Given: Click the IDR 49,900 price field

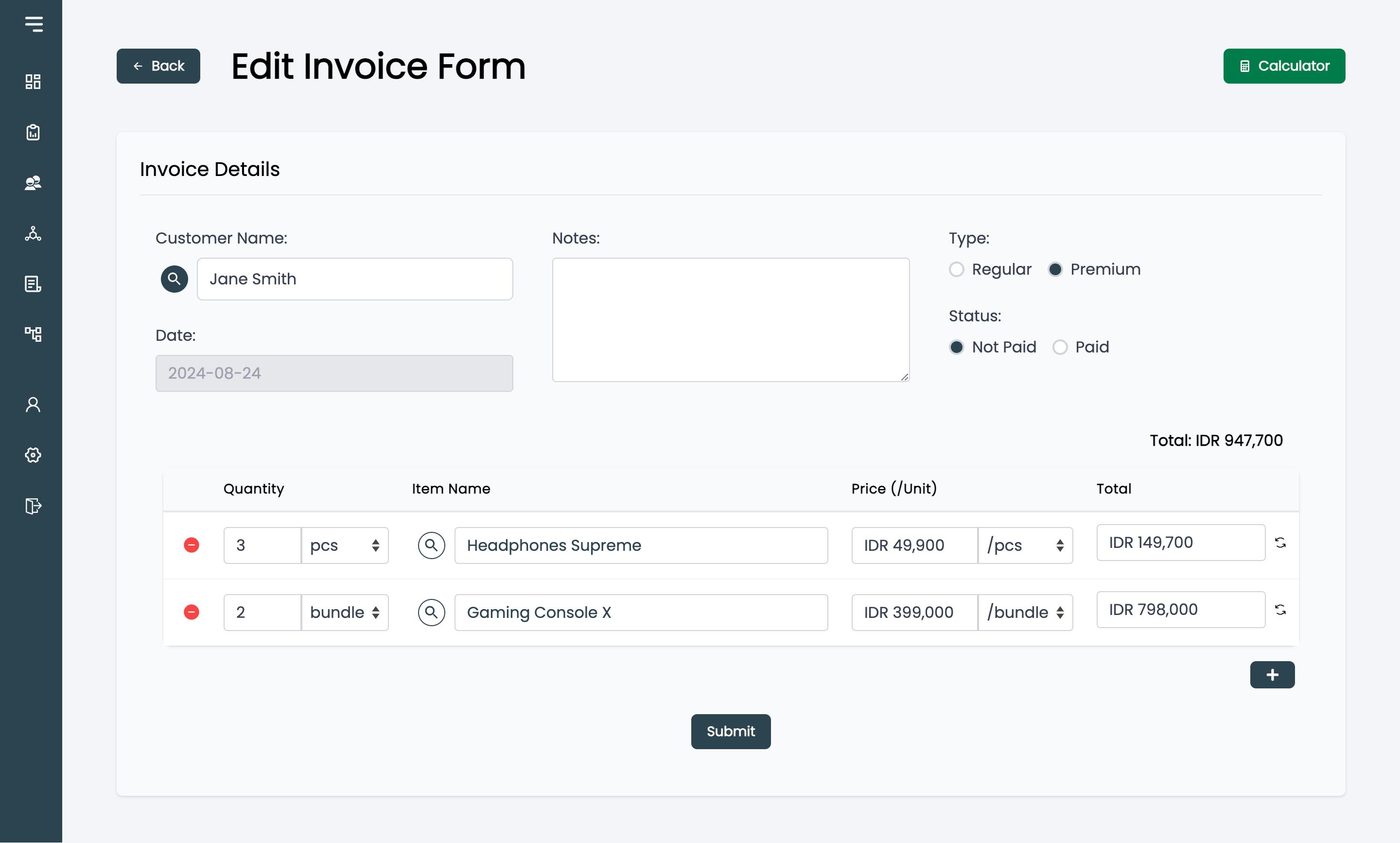Looking at the screenshot, I should click(914, 545).
